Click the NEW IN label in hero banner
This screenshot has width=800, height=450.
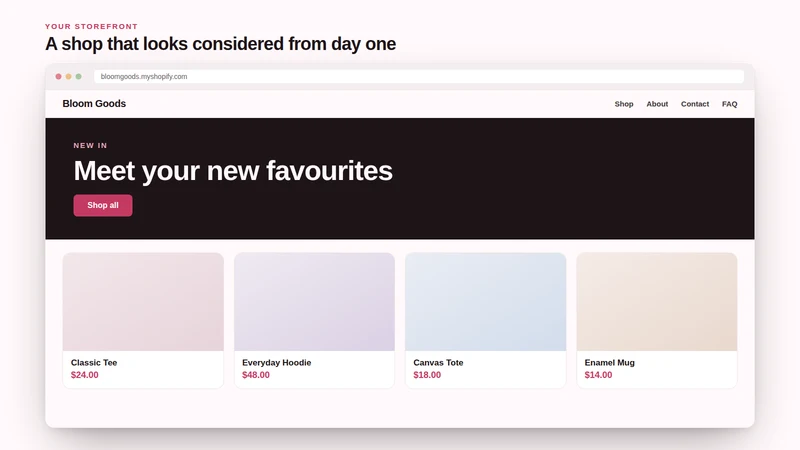pyautogui.click(x=90, y=145)
